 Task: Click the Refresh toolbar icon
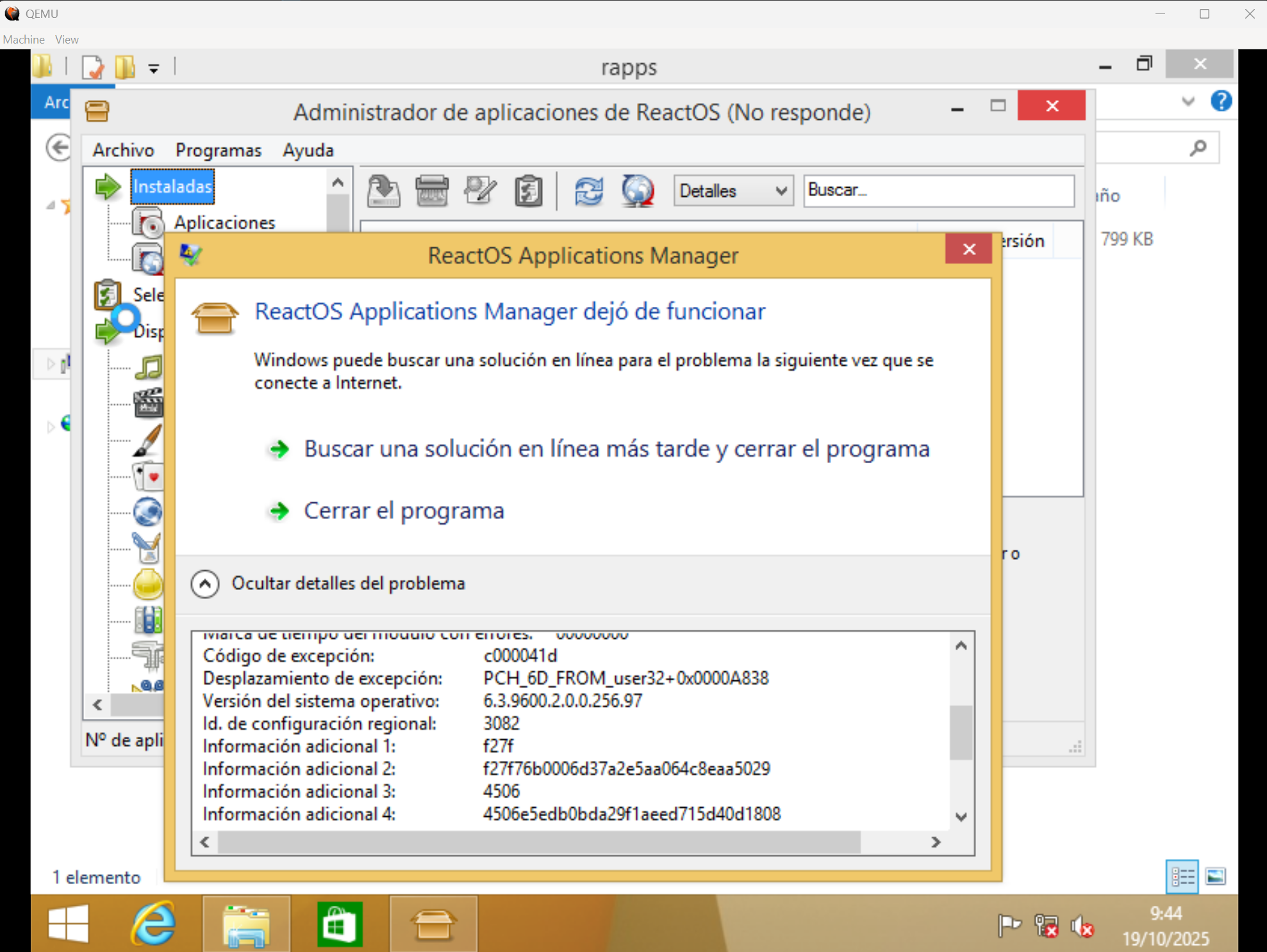(x=588, y=190)
